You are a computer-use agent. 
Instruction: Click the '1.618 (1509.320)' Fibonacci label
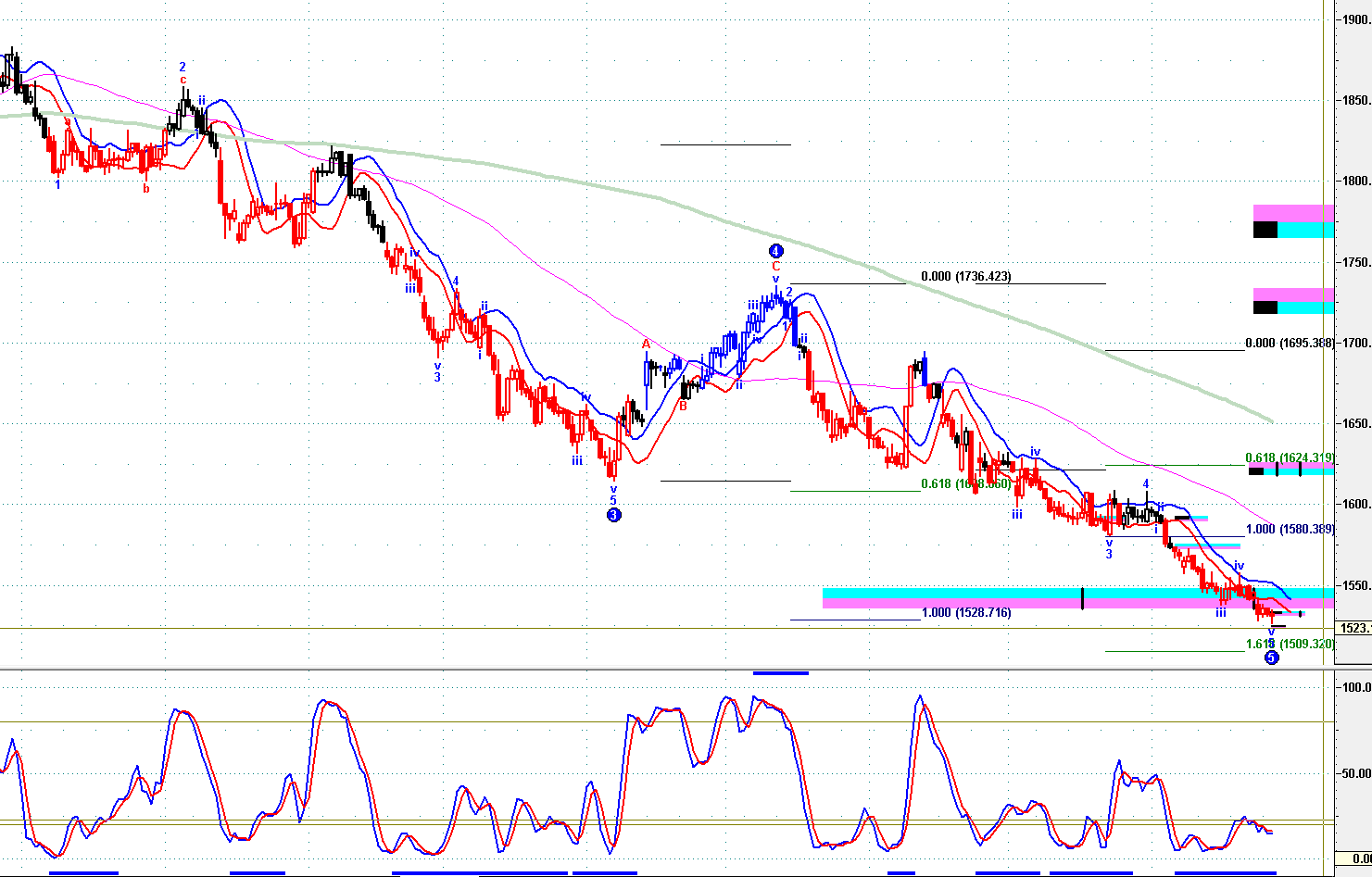tap(1290, 644)
